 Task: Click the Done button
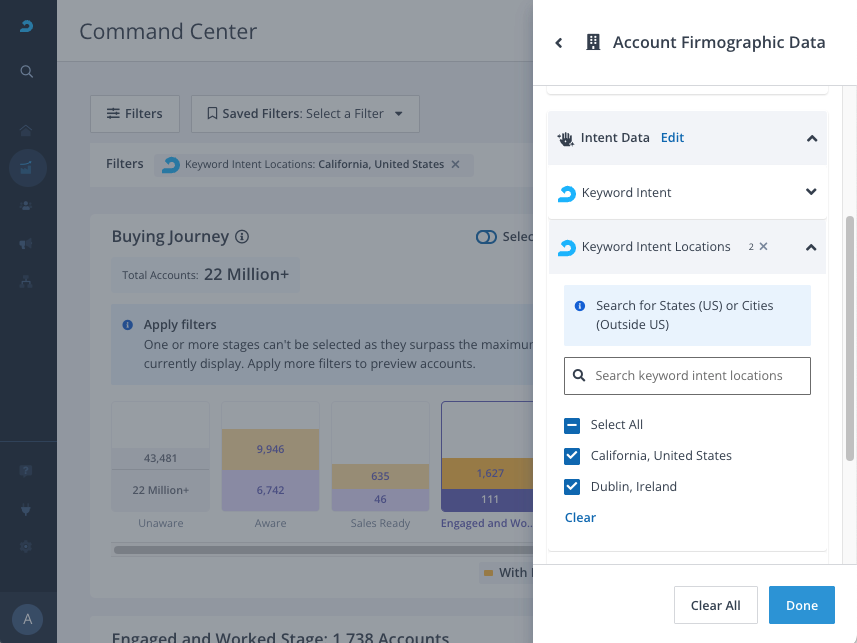click(x=801, y=605)
